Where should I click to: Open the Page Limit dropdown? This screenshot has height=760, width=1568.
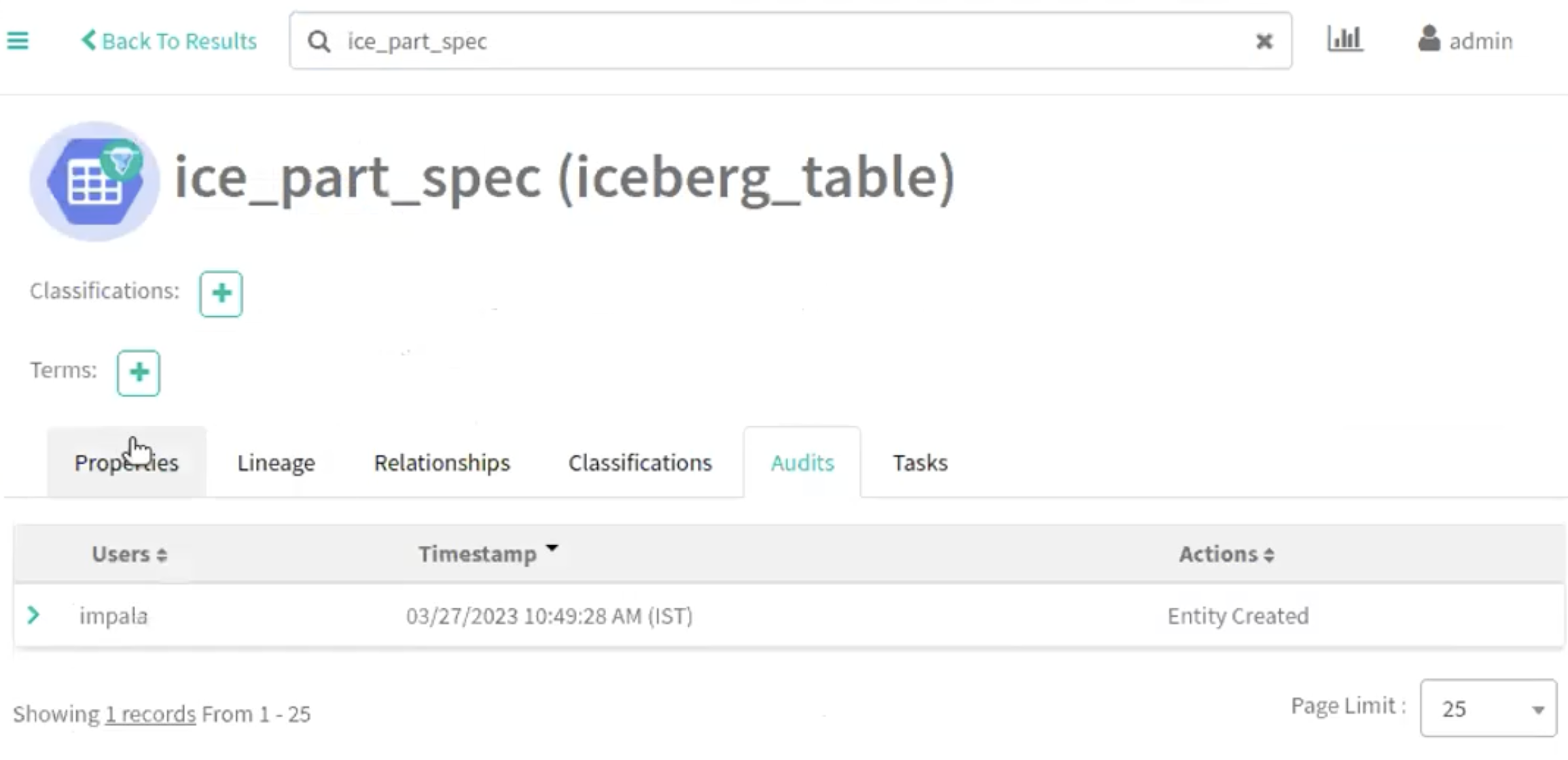click(x=1488, y=708)
